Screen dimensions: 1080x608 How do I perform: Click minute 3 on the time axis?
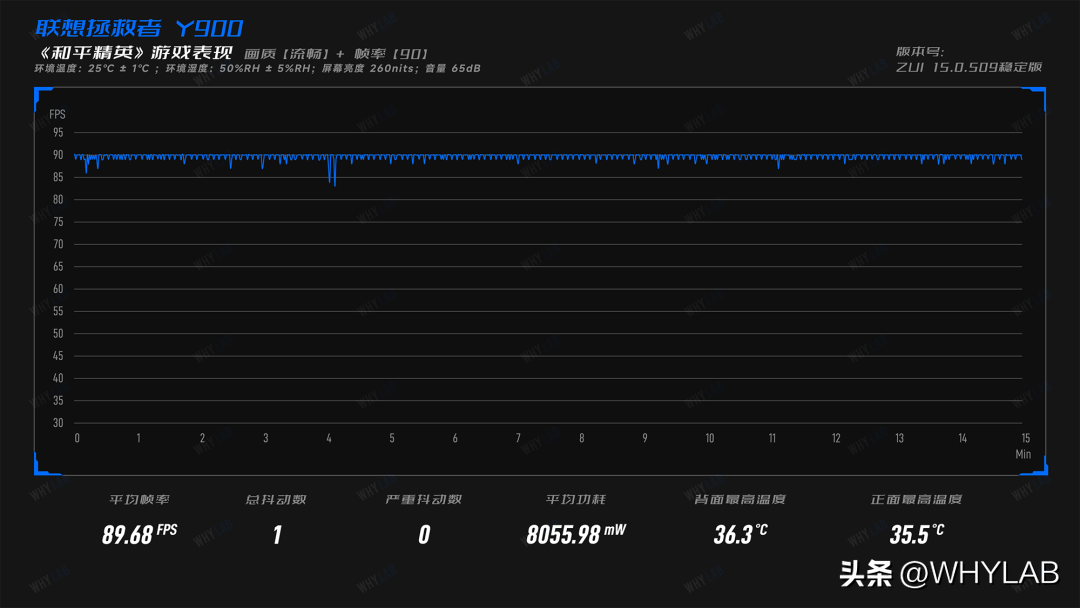coord(266,438)
